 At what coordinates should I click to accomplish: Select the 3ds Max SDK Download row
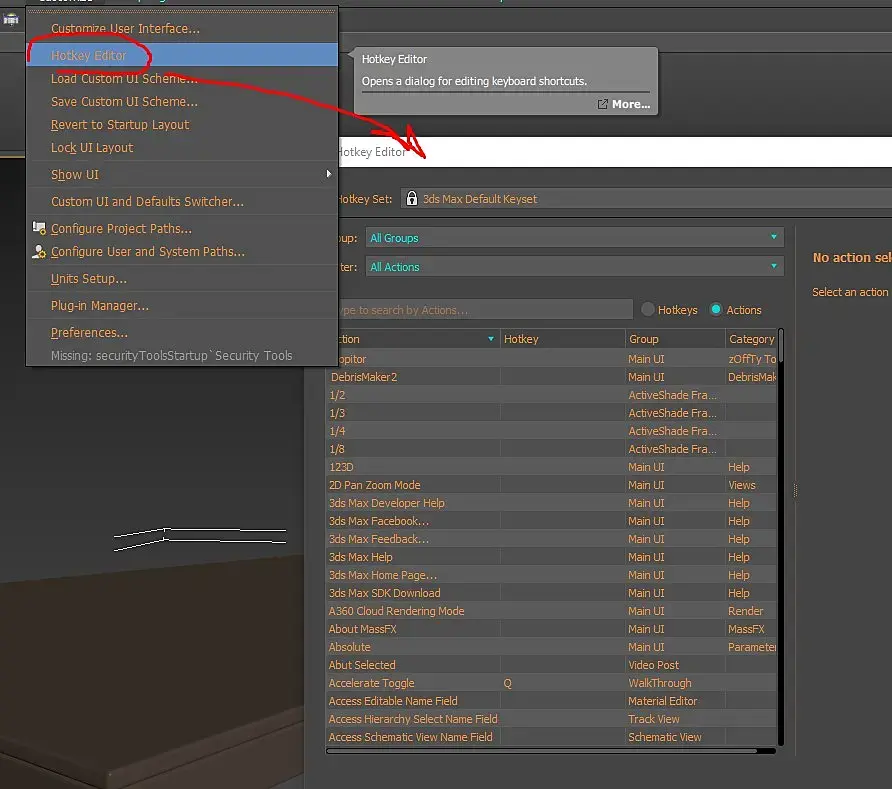click(x=551, y=593)
